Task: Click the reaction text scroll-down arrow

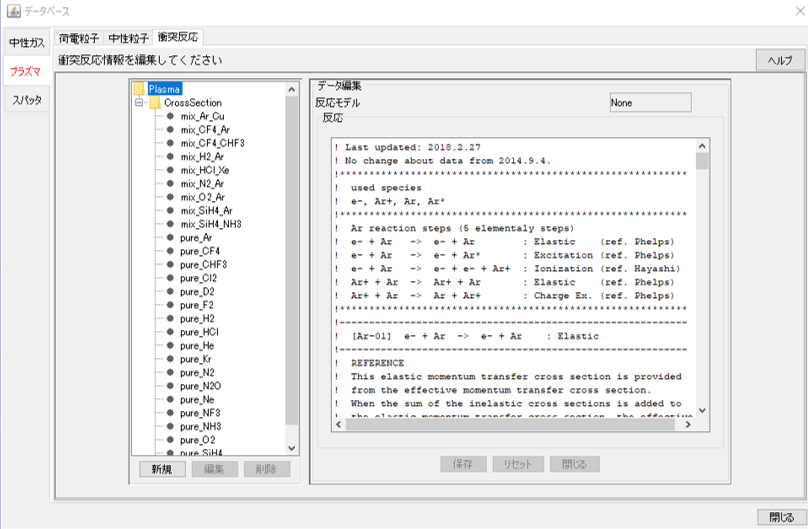Action: [702, 411]
